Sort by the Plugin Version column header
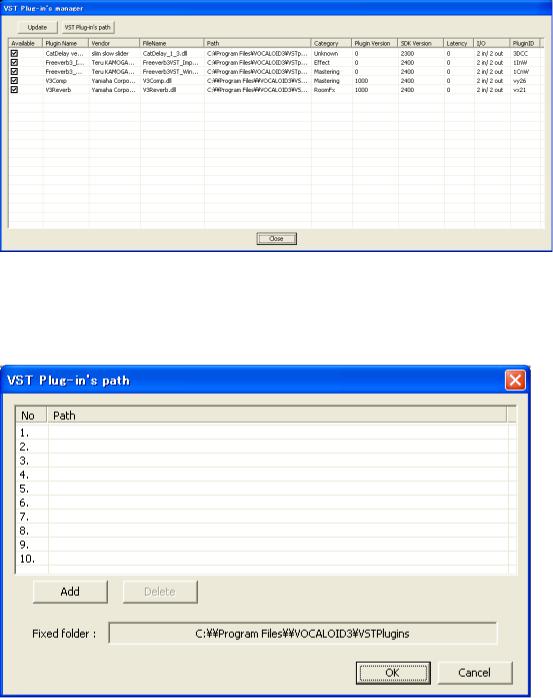Image resolution: width=553 pixels, height=698 pixels. [374, 43]
